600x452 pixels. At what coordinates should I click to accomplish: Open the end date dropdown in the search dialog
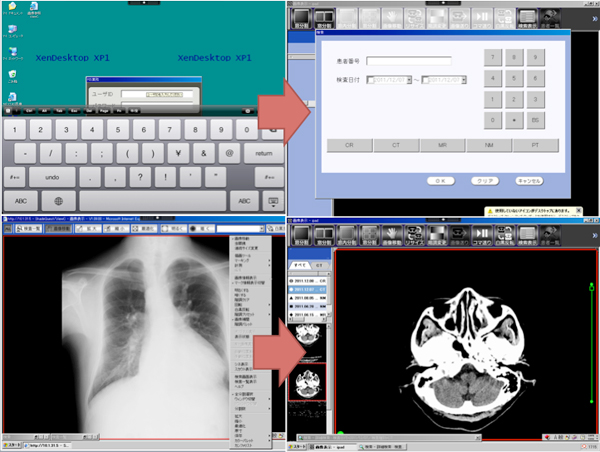pos(463,80)
